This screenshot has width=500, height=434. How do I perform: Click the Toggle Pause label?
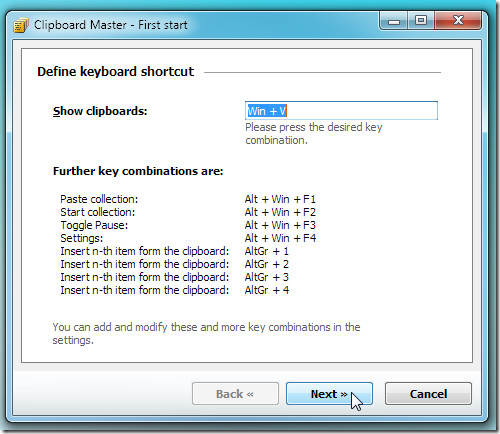point(94,225)
